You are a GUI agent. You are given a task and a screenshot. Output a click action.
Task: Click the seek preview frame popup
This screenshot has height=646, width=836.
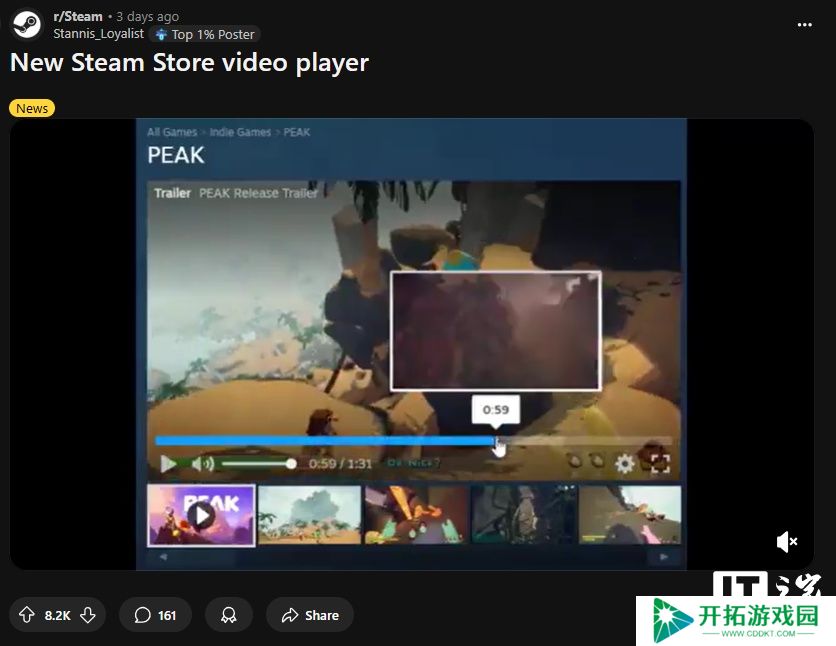pos(496,331)
